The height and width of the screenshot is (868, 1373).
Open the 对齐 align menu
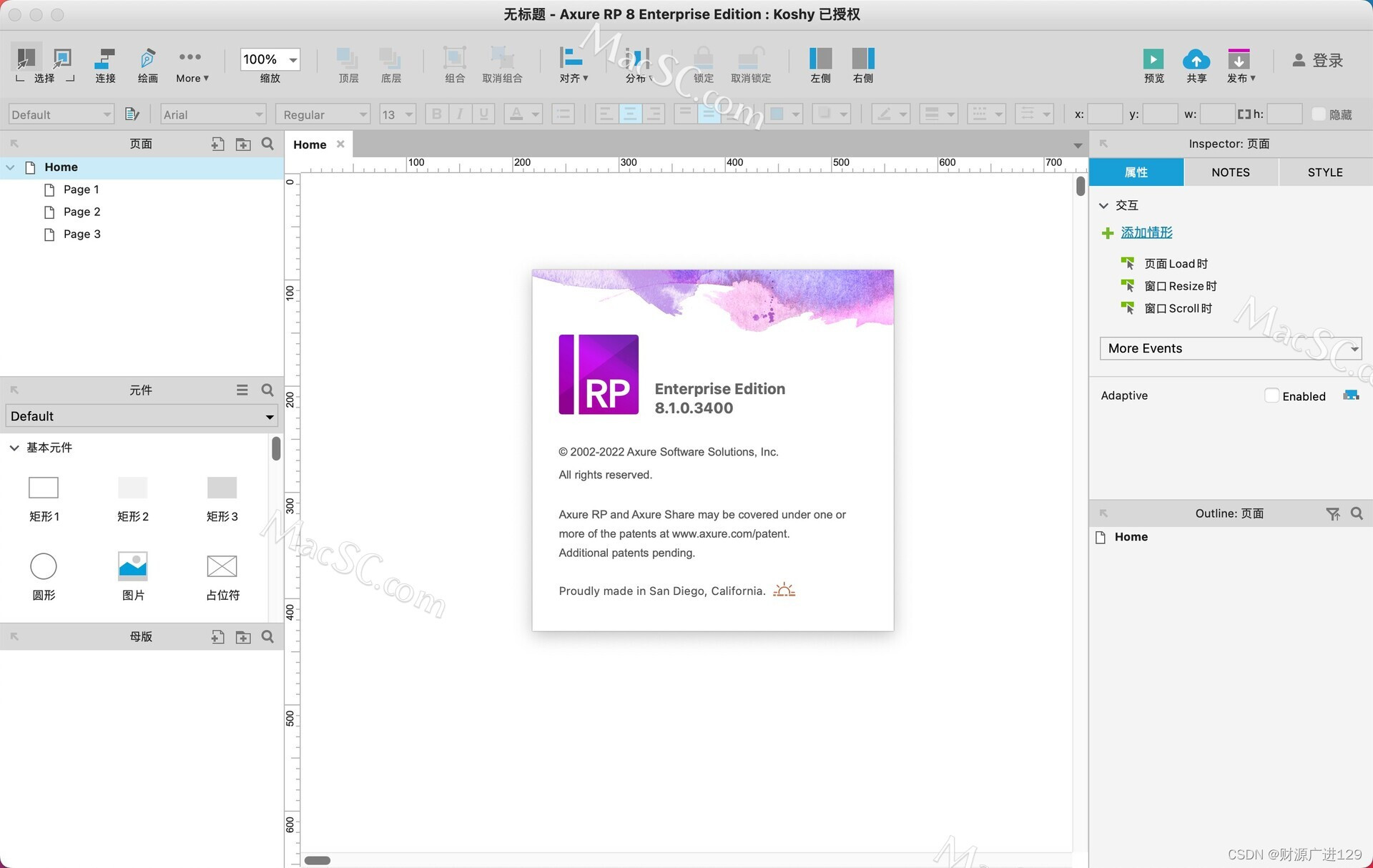(573, 65)
